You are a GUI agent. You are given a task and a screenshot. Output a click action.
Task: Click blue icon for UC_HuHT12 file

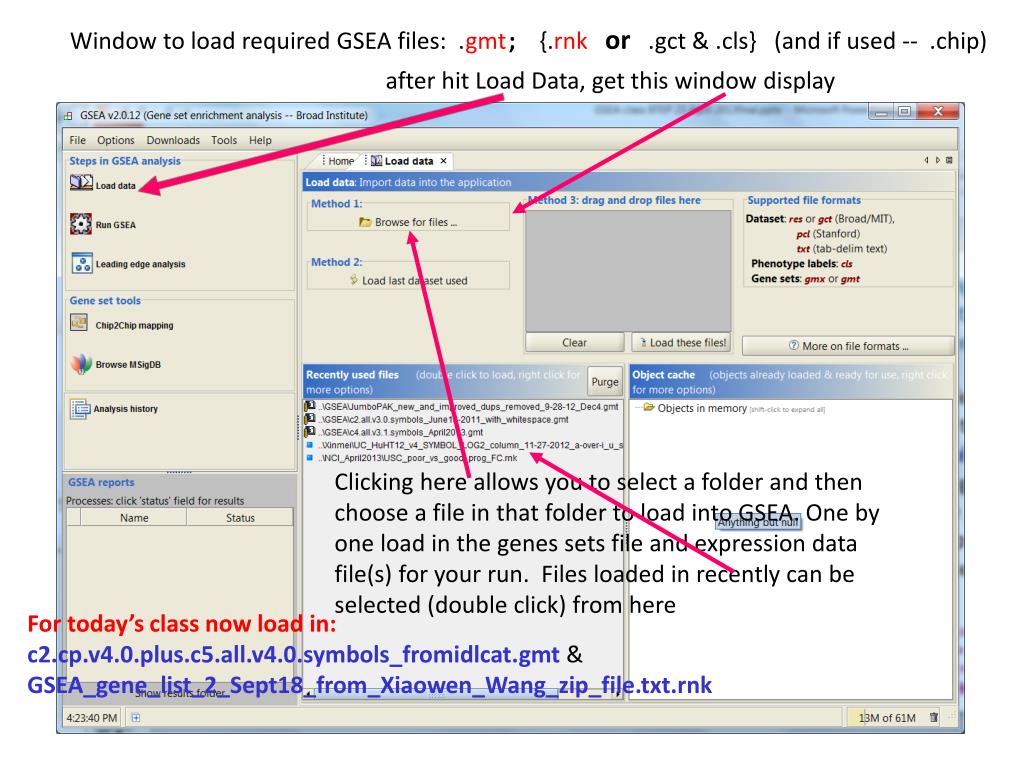(x=310, y=445)
